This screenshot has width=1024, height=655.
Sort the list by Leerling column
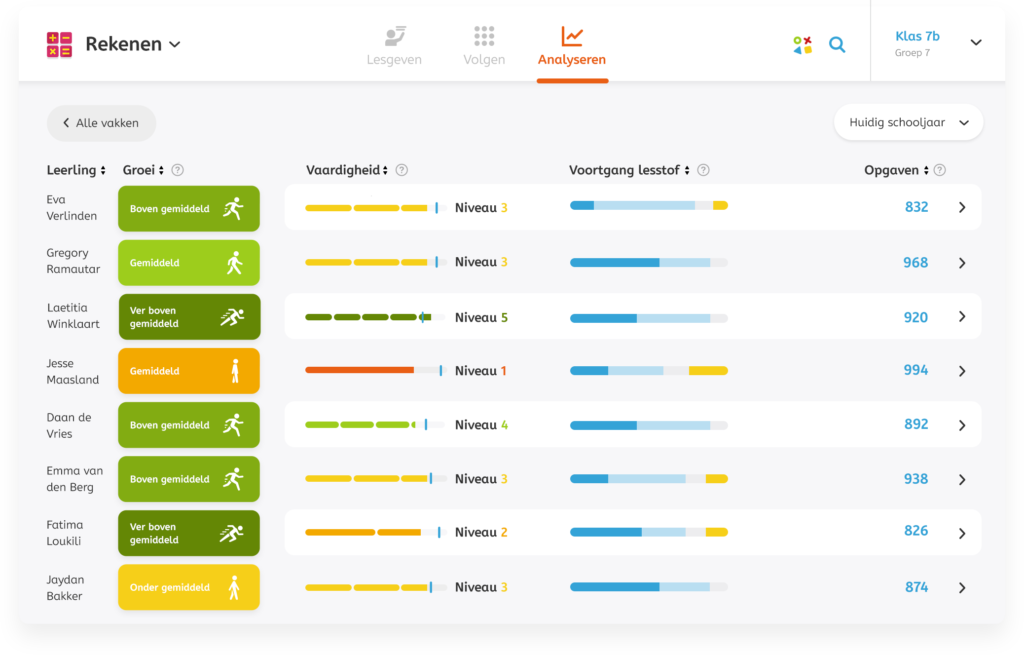click(76, 170)
